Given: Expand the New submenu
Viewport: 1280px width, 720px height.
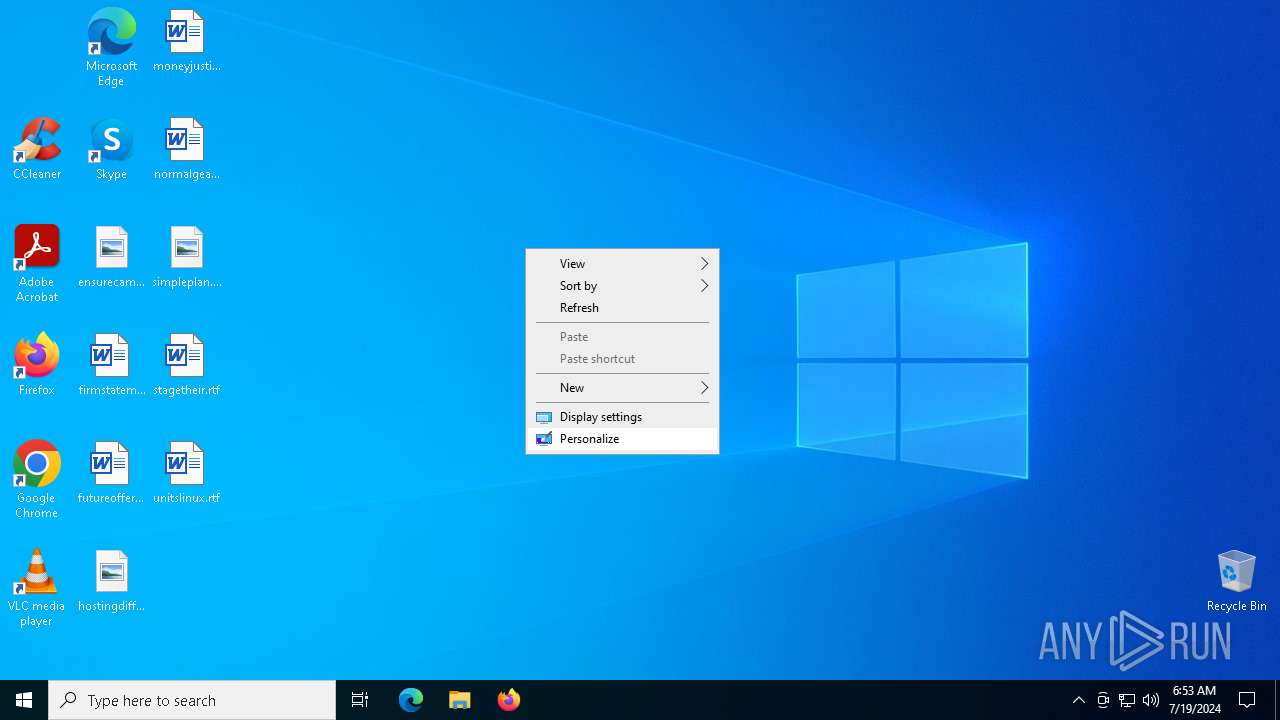Looking at the screenshot, I should click(x=622, y=388).
